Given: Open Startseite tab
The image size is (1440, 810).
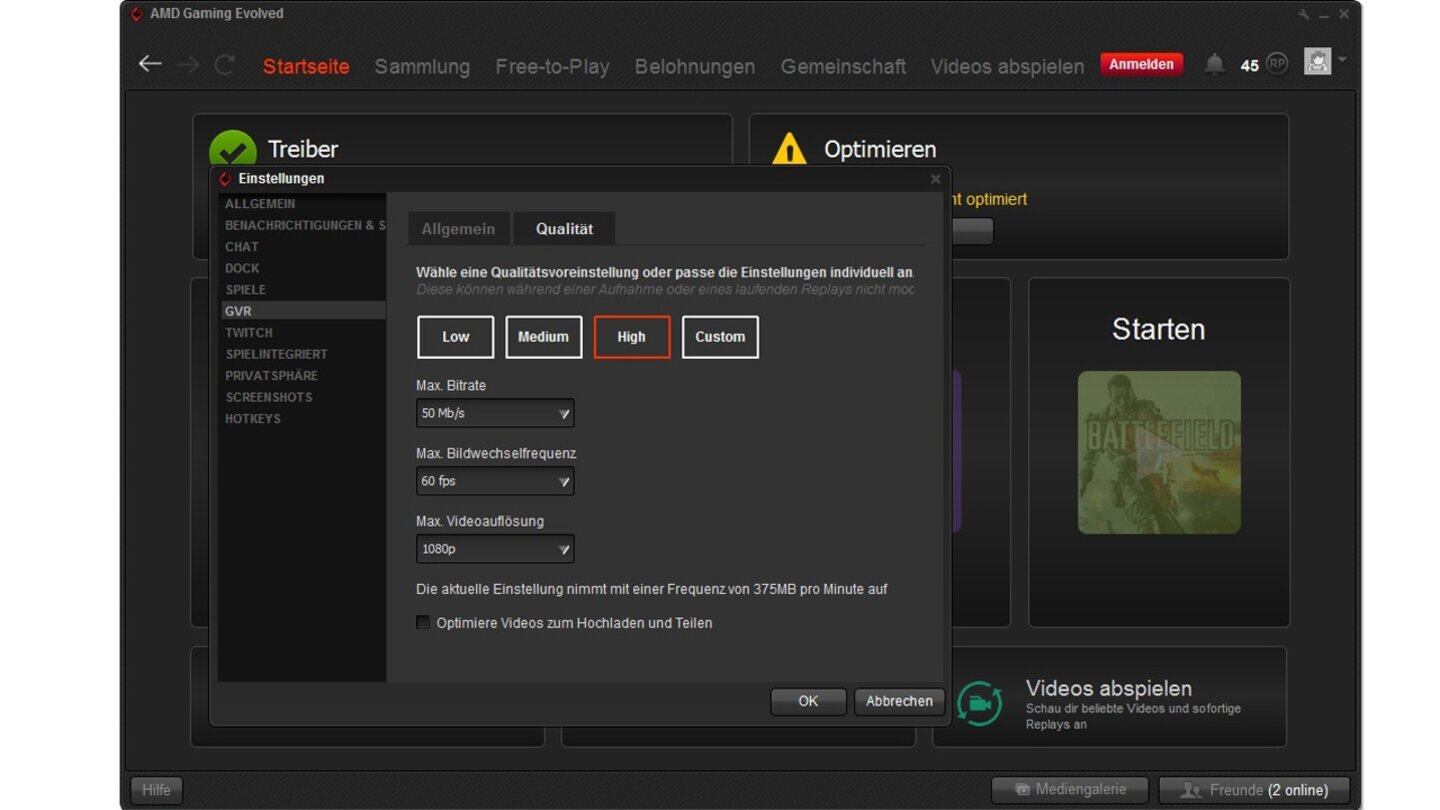Looking at the screenshot, I should point(306,66).
